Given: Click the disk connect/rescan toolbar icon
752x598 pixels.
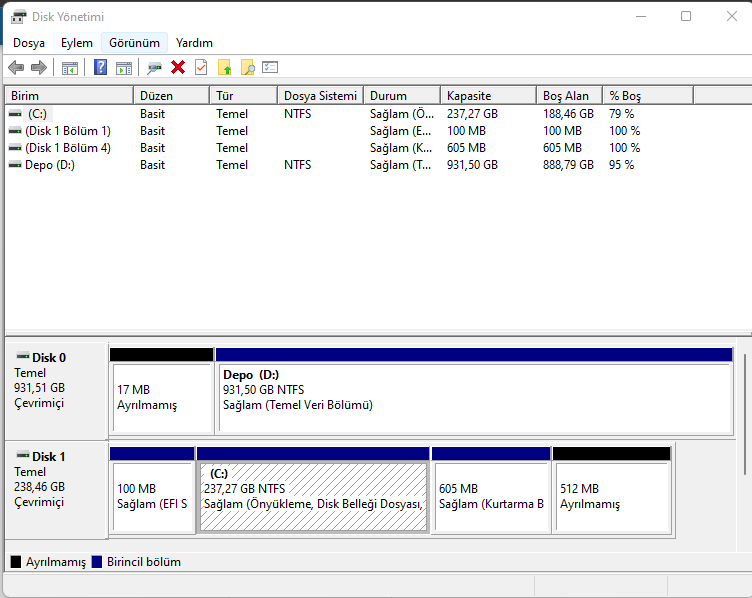Looking at the screenshot, I should tap(154, 67).
